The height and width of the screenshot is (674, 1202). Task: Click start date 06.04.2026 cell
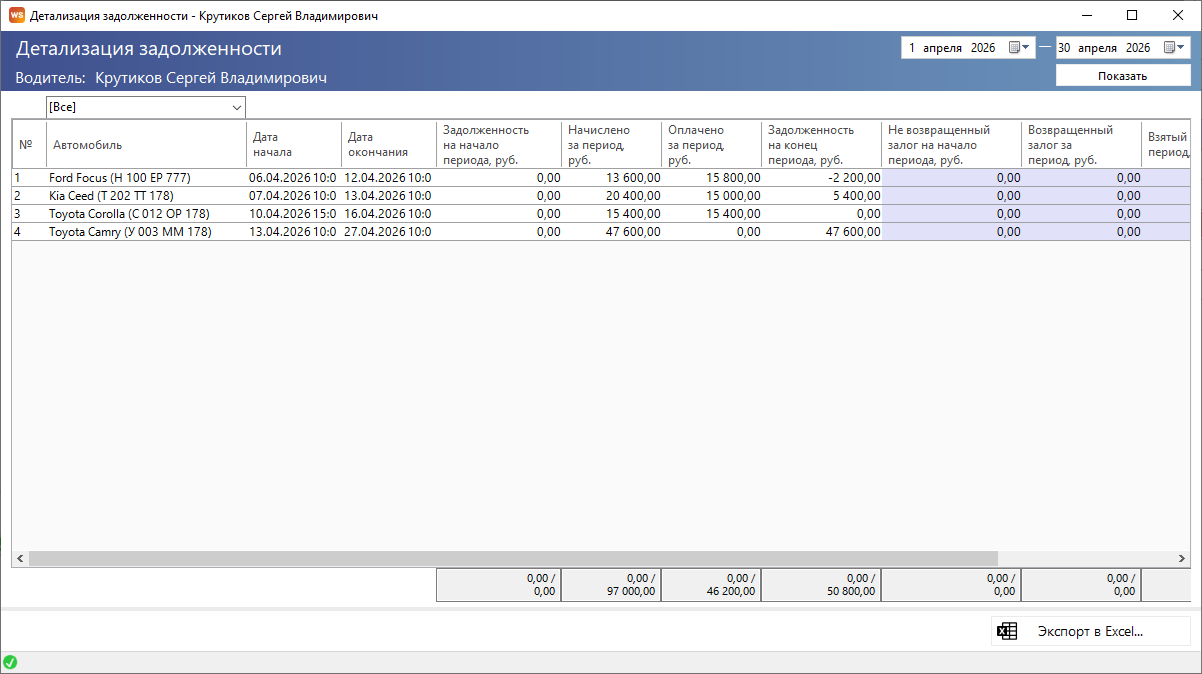[294, 177]
